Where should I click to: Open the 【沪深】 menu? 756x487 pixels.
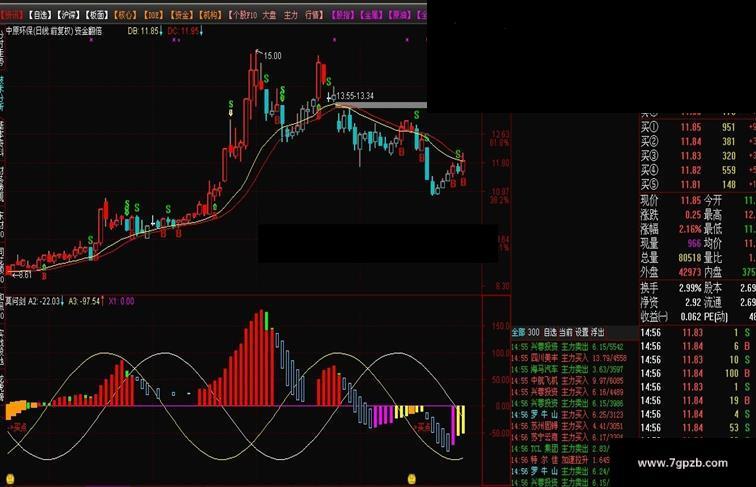pyautogui.click(x=68, y=15)
